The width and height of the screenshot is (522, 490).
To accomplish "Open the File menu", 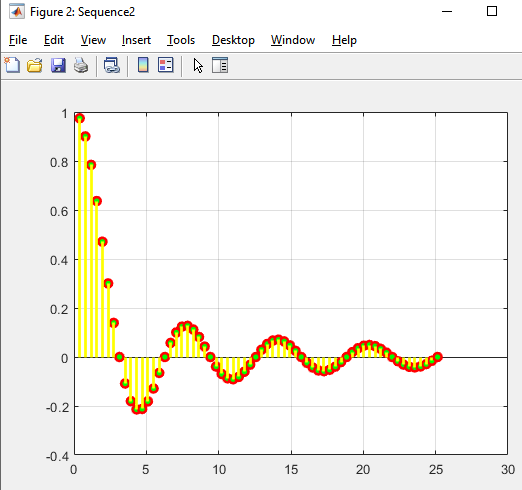I will 18,40.
